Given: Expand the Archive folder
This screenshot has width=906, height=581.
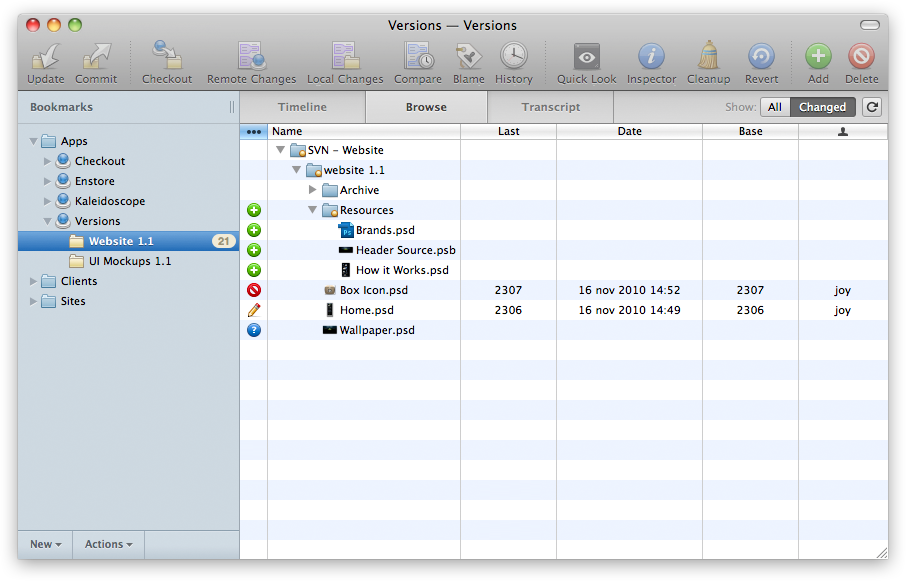Looking at the screenshot, I should point(313,190).
